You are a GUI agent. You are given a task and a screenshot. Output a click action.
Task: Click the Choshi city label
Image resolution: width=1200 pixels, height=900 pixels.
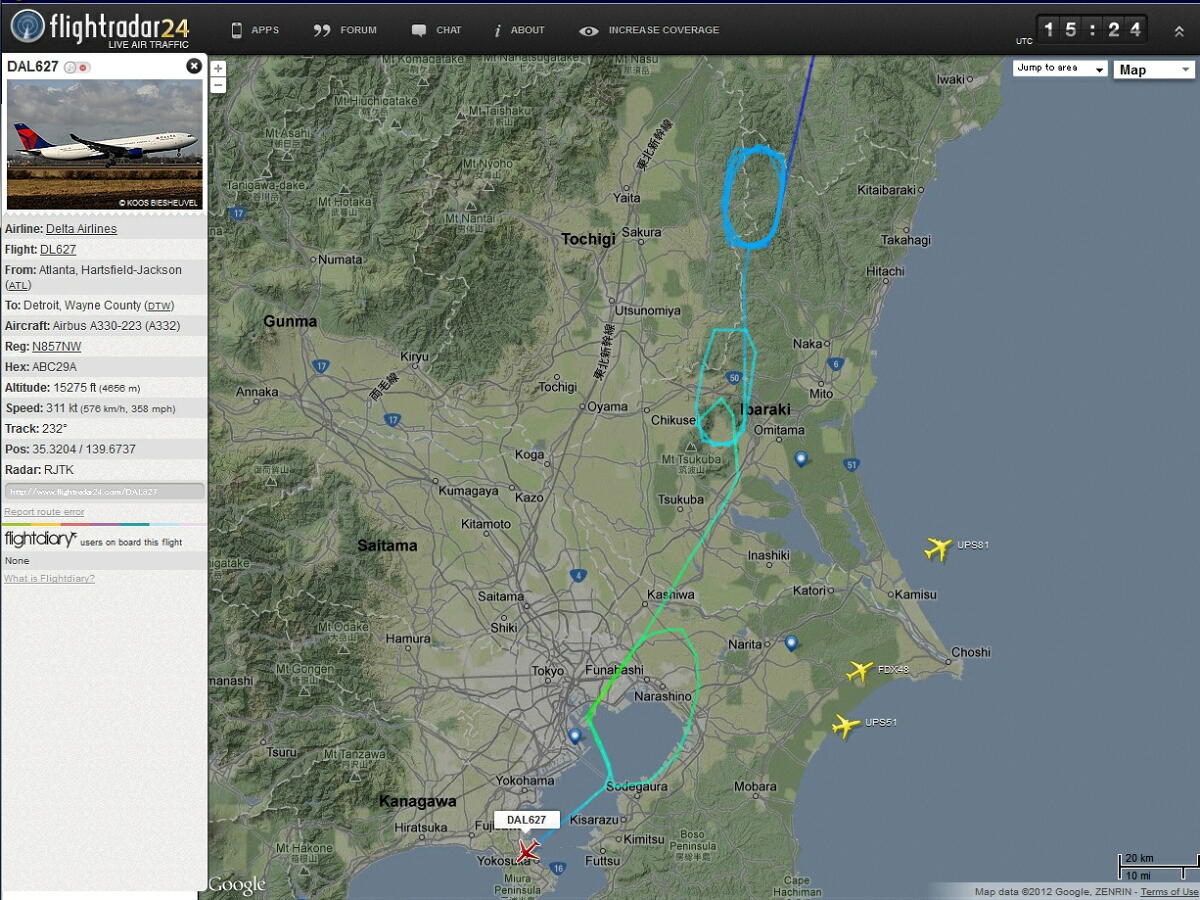tap(970, 652)
